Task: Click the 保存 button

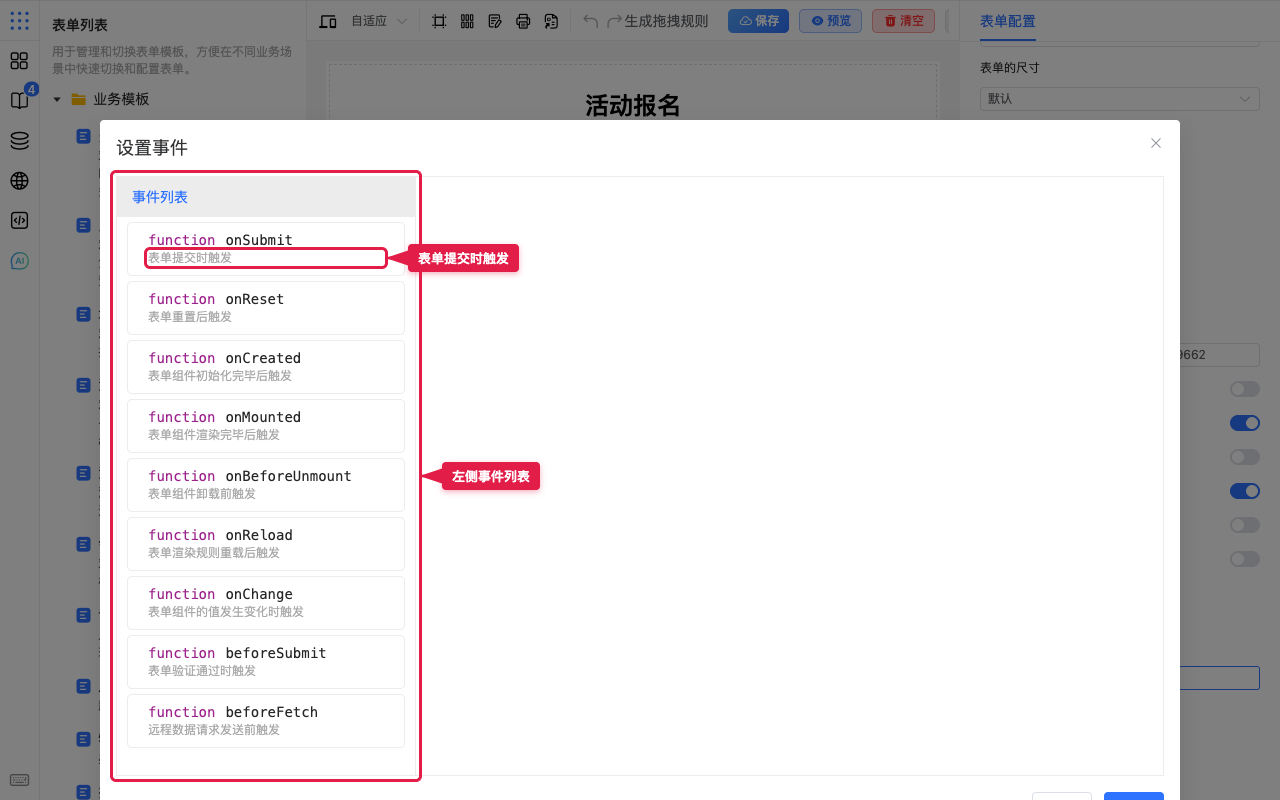Action: point(758,21)
